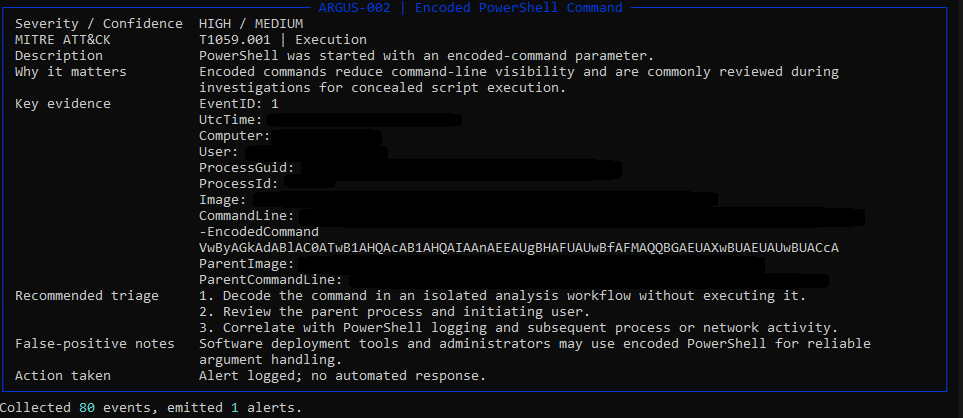Image resolution: width=963 pixels, height=418 pixels.
Task: Click the Collected 80 events status line
Action: [x=151, y=408]
